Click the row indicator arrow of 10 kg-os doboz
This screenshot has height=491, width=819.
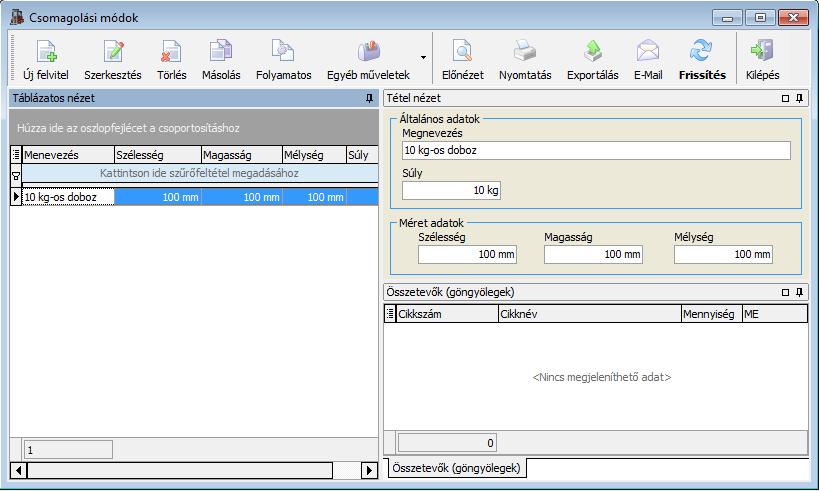(16, 197)
